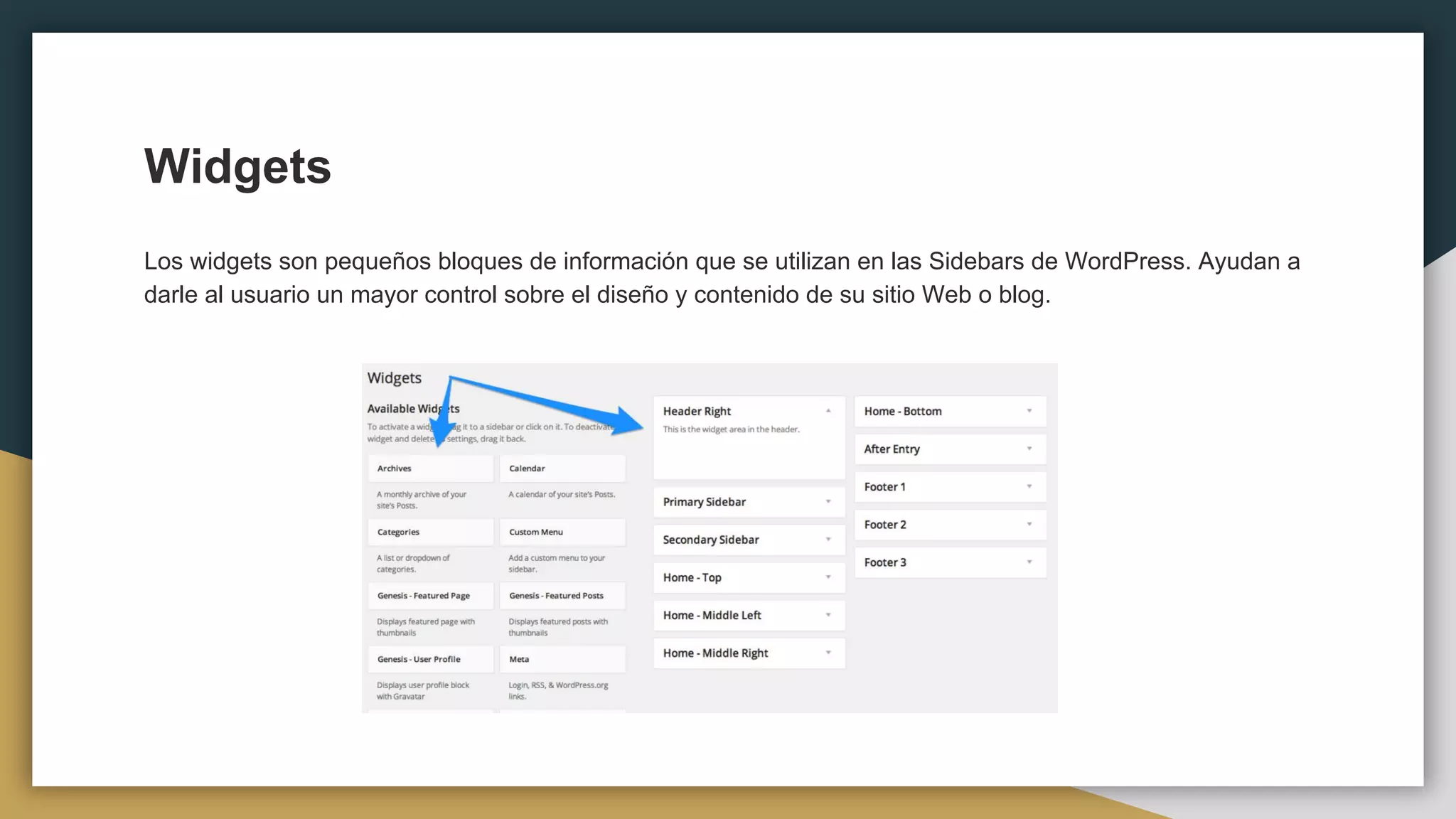
Task: Click the Home - Top label
Action: point(692,577)
